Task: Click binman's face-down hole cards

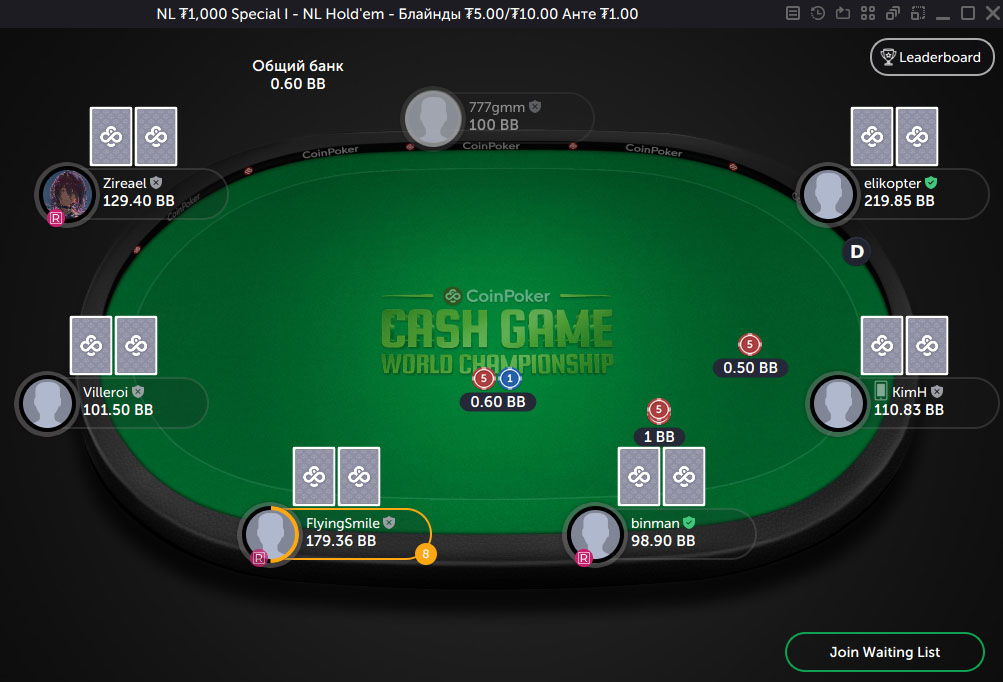Action: pos(661,476)
